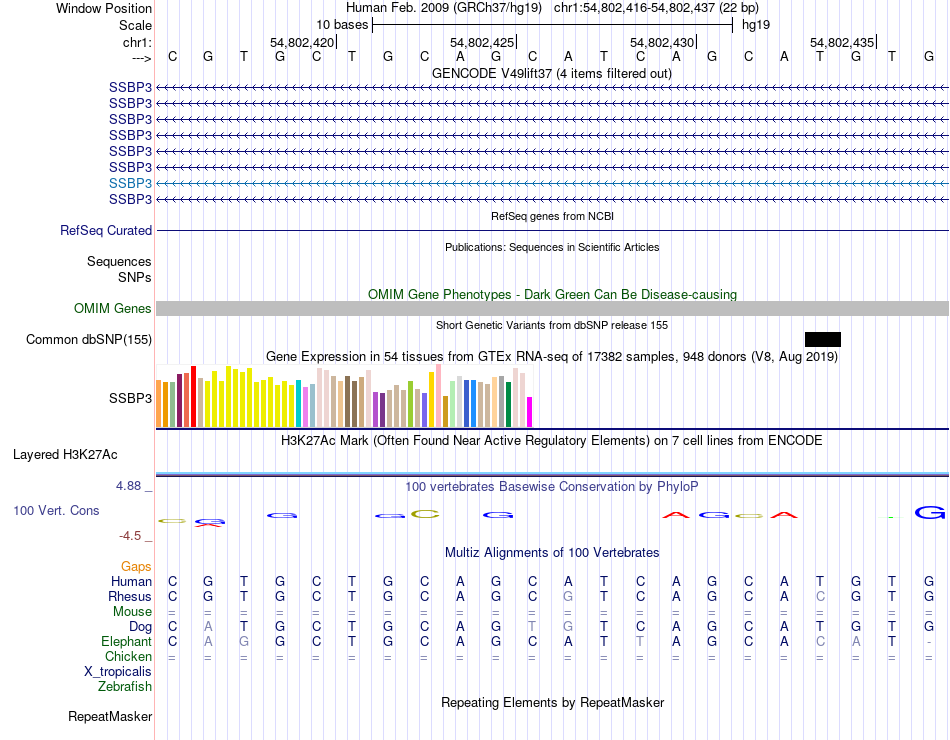The height and width of the screenshot is (740, 950).
Task: Click the OMIM Gene Phenotypes green title
Action: tap(552, 295)
